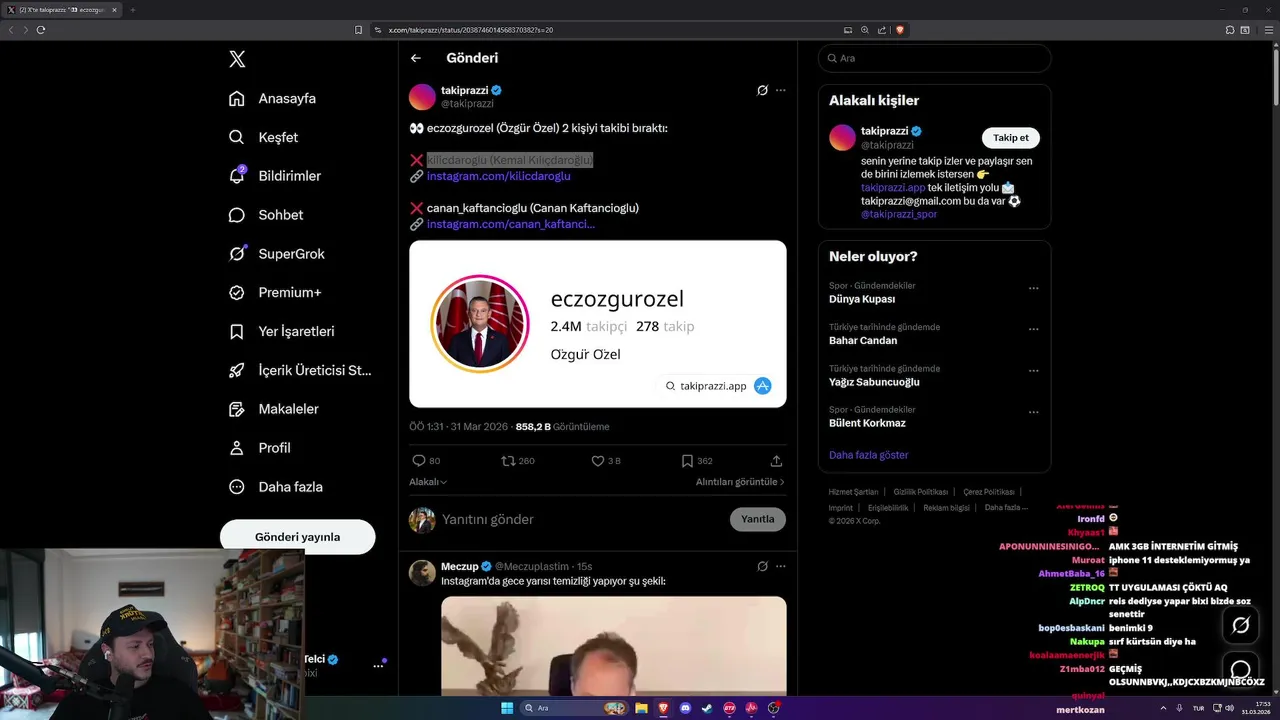The image size is (1280, 720).
Task: Open the Dünya Kupası trend
Action: click(x=862, y=299)
